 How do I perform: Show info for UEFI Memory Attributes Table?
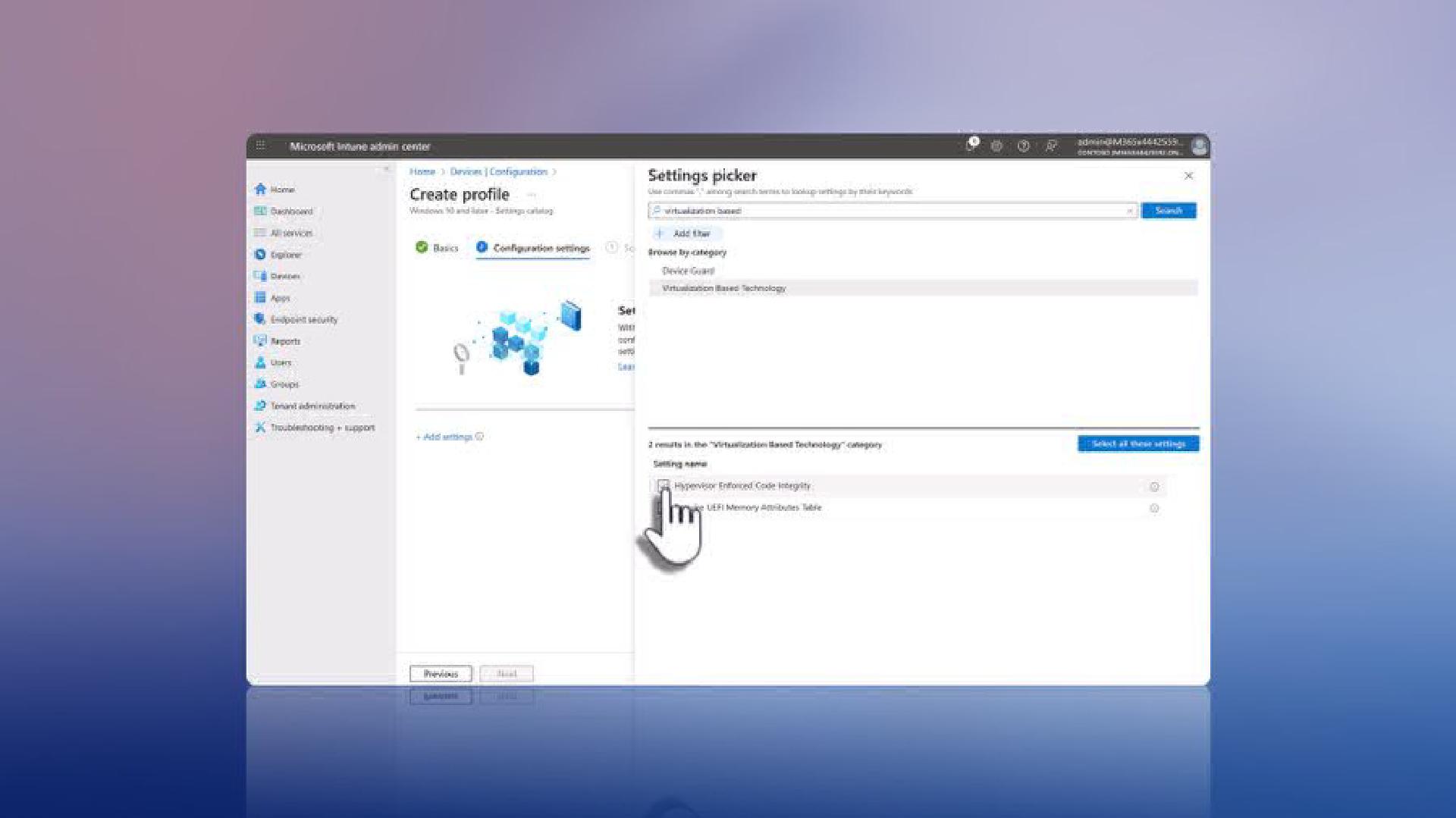point(1154,508)
